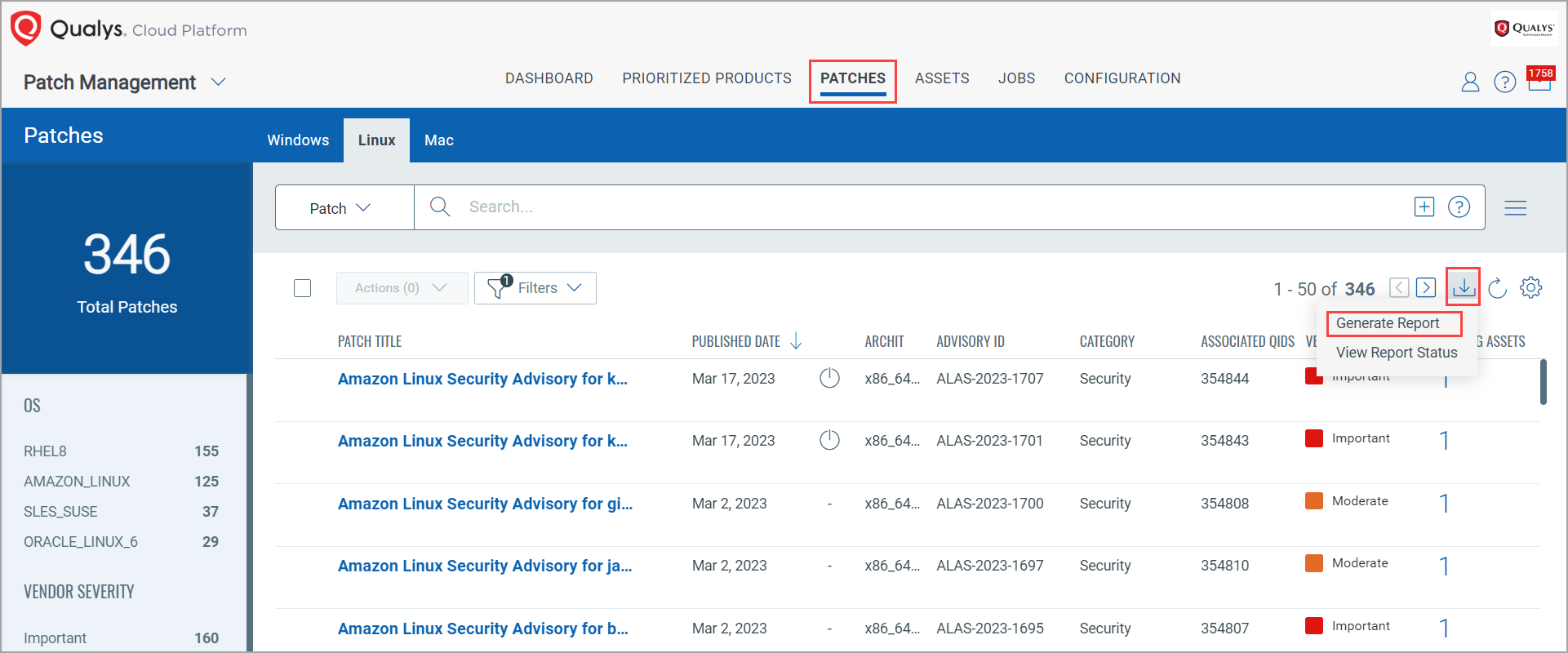Click the plus icon in search bar
The height and width of the screenshot is (653, 1568).
[1424, 207]
